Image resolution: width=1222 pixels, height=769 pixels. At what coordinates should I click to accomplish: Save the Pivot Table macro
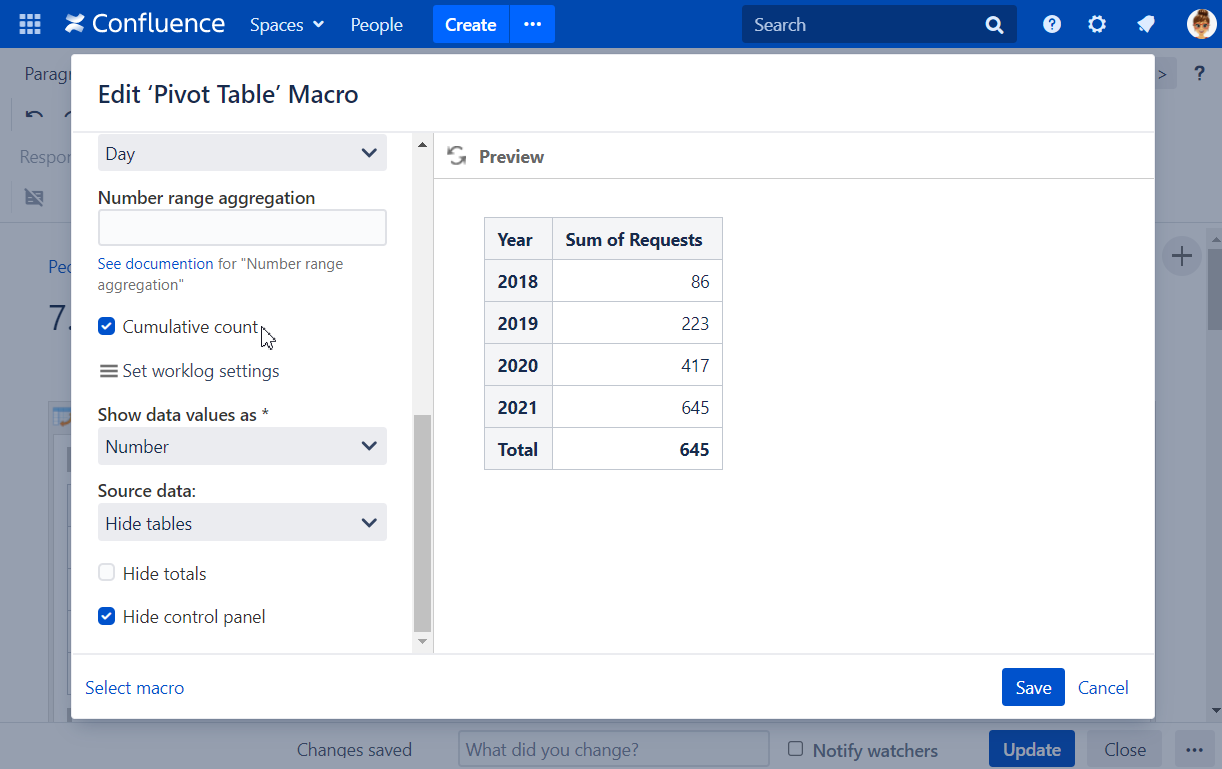[1032, 687]
